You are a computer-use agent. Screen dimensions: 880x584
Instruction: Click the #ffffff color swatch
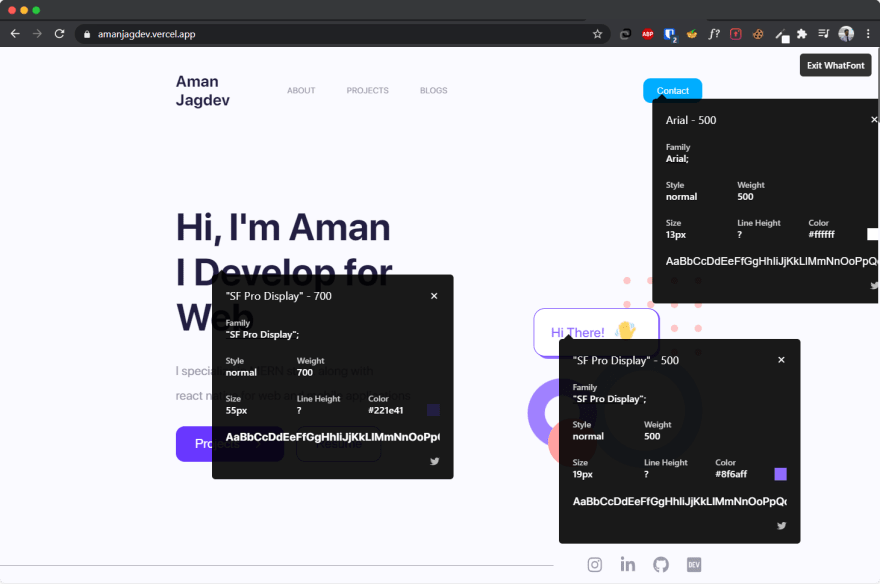[x=873, y=234]
